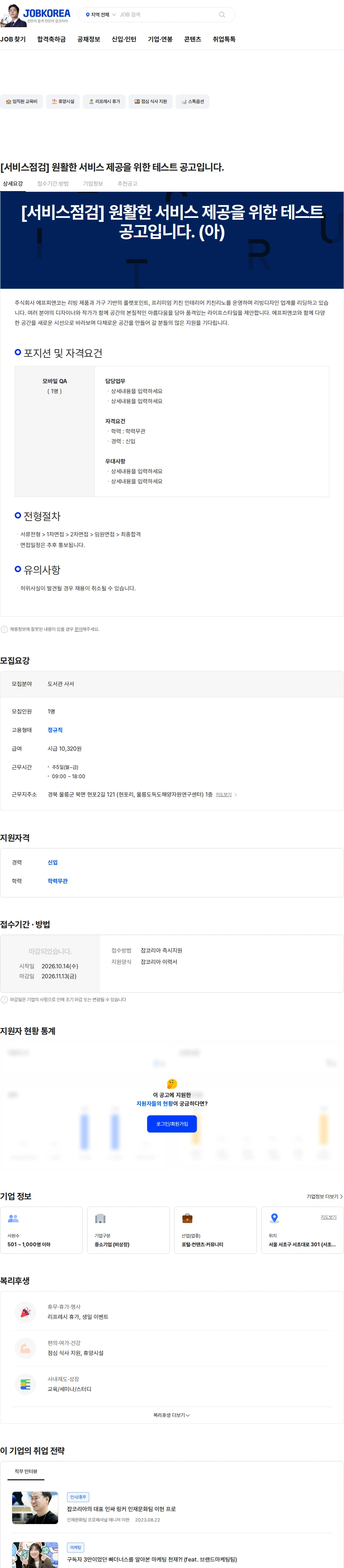Click the 학력무관 education link
Viewport: 344px width, 1568px height.
[57, 881]
